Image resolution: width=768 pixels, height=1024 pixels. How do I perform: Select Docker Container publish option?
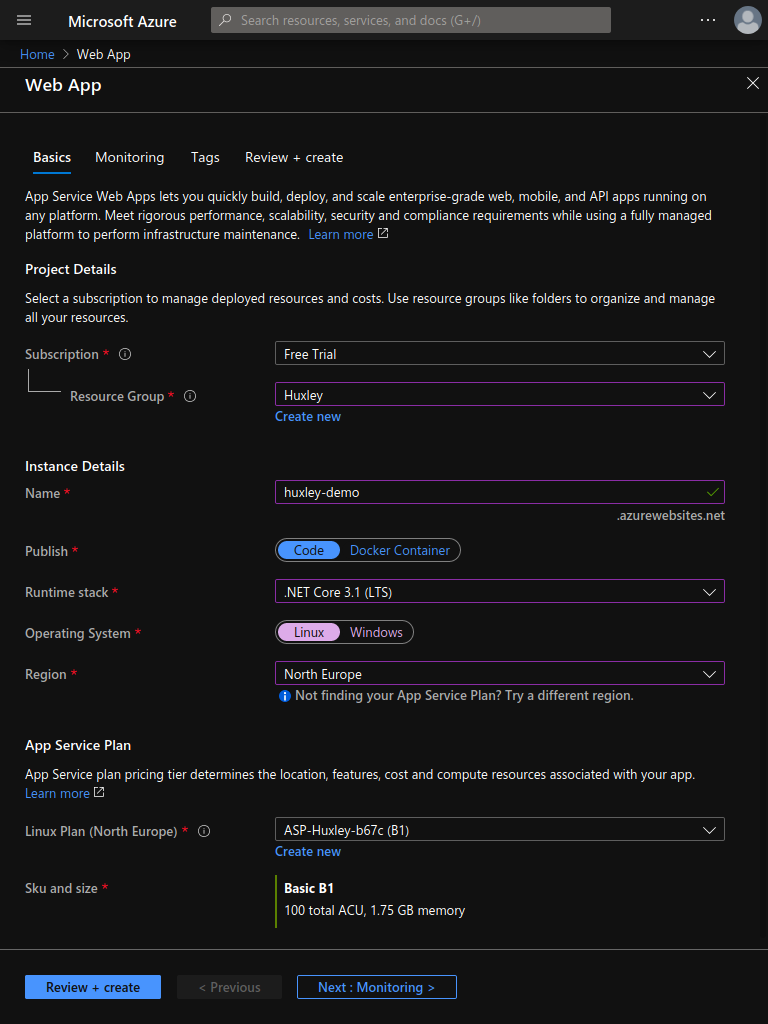pyautogui.click(x=400, y=550)
